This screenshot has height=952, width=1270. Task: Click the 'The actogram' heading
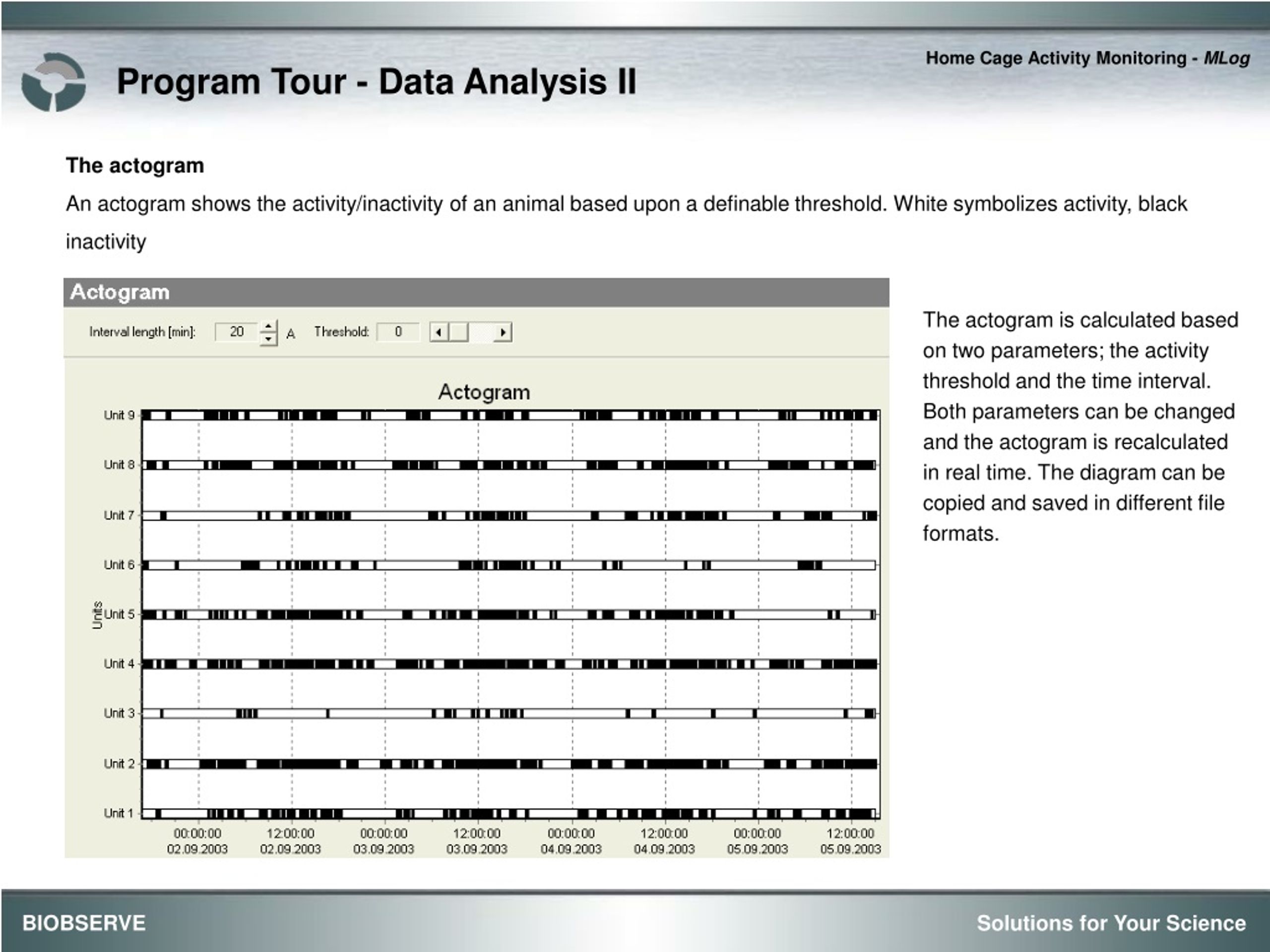click(x=135, y=166)
